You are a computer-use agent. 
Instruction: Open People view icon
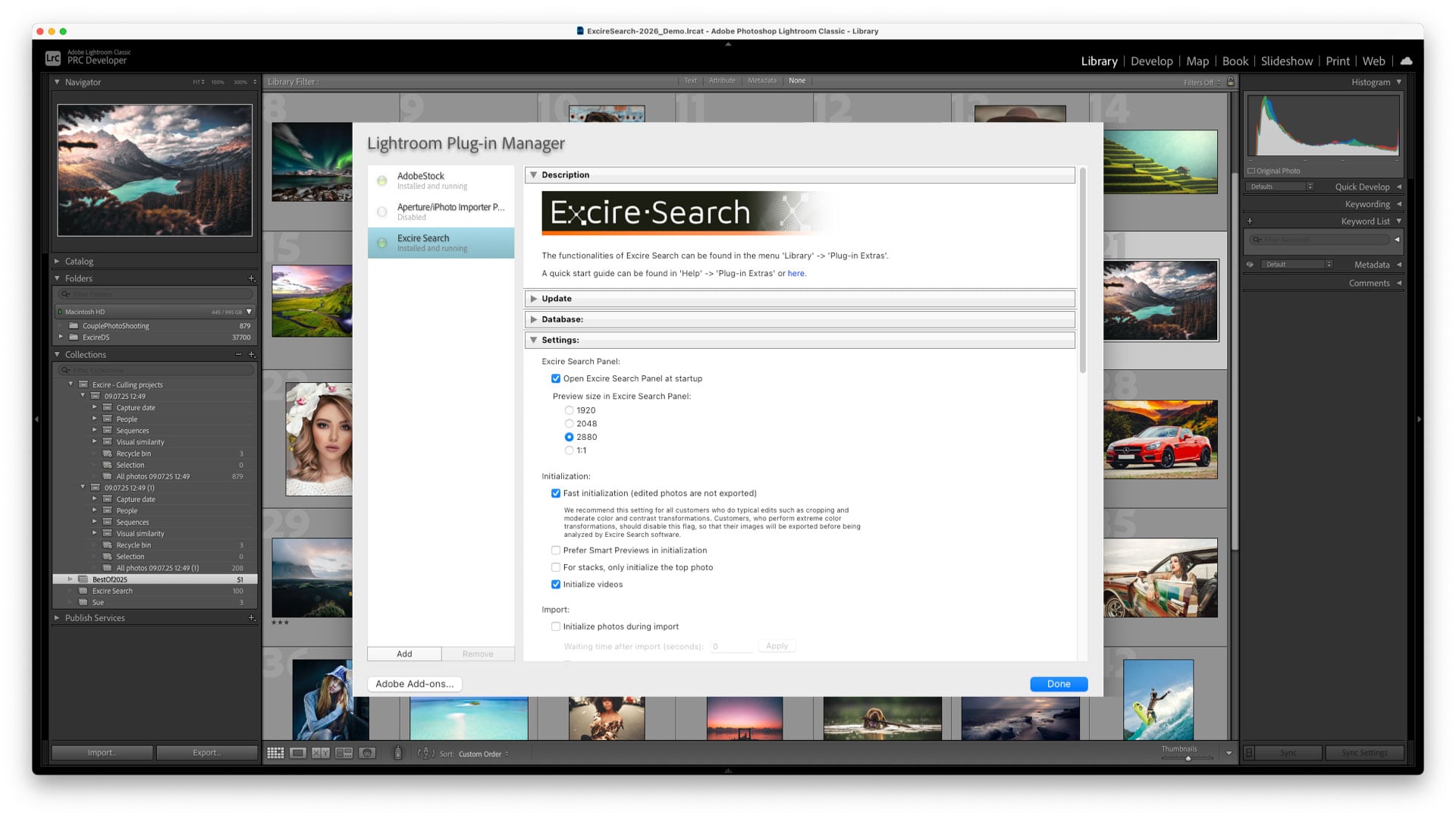368,753
